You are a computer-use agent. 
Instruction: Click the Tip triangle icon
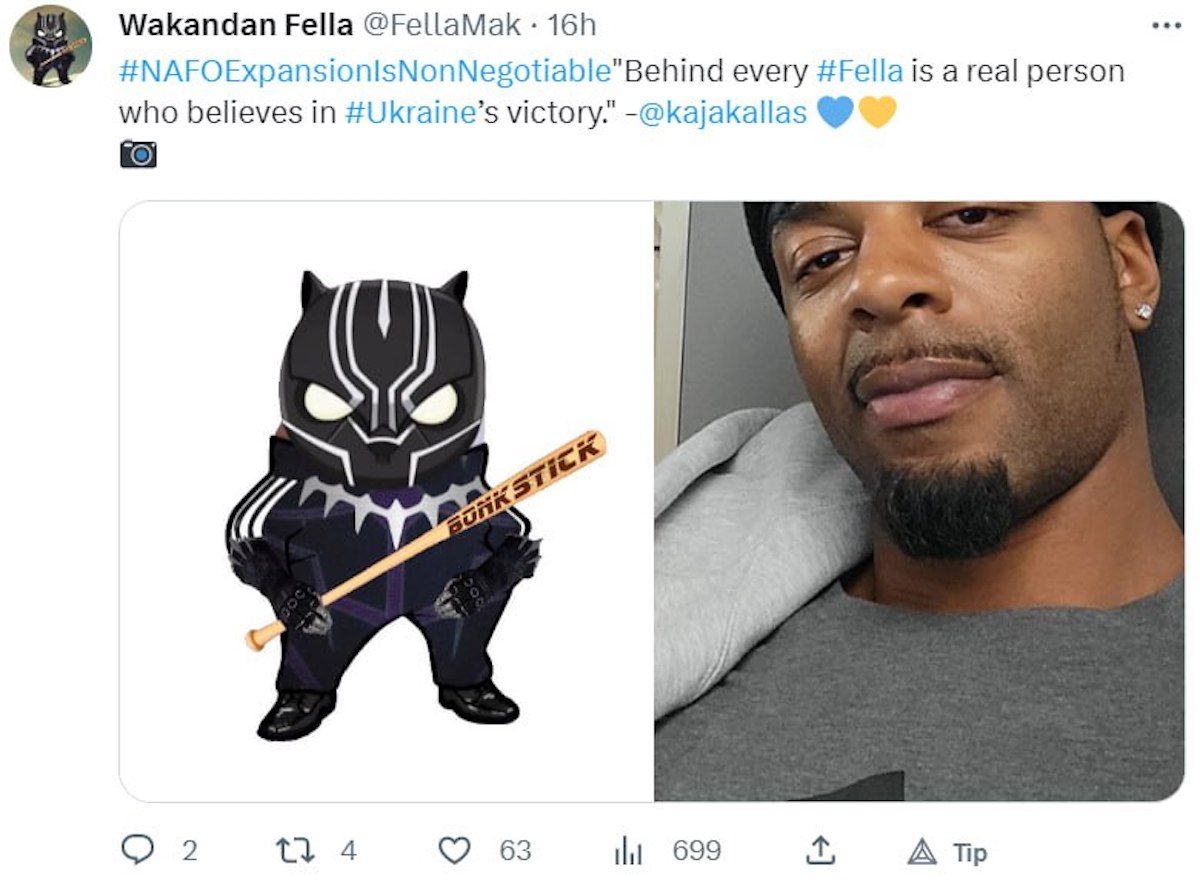tap(921, 852)
